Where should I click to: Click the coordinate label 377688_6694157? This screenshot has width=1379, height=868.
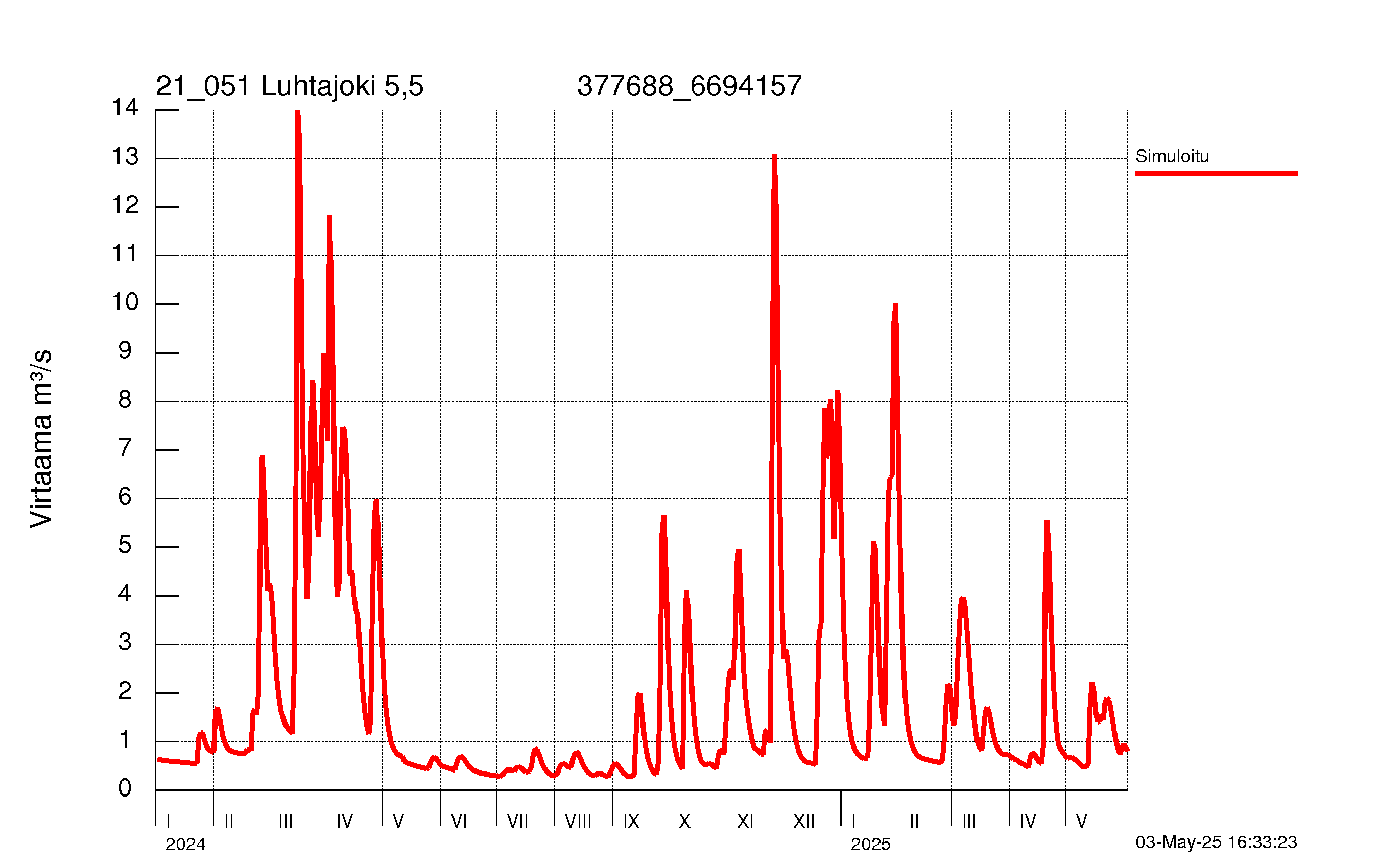pyautogui.click(x=689, y=86)
